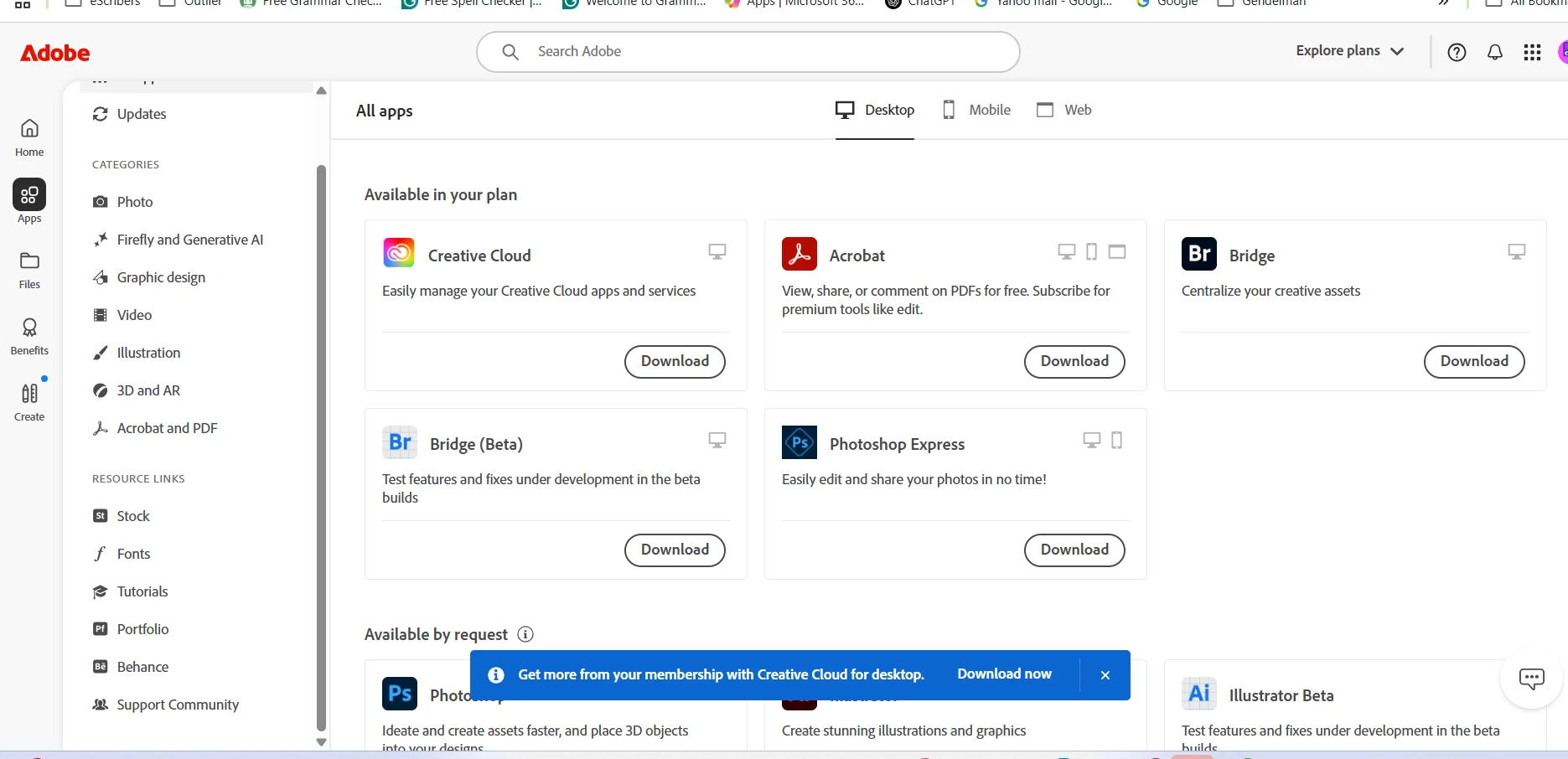Show more bookmarks chevron
1568x759 pixels.
pos(1444,3)
